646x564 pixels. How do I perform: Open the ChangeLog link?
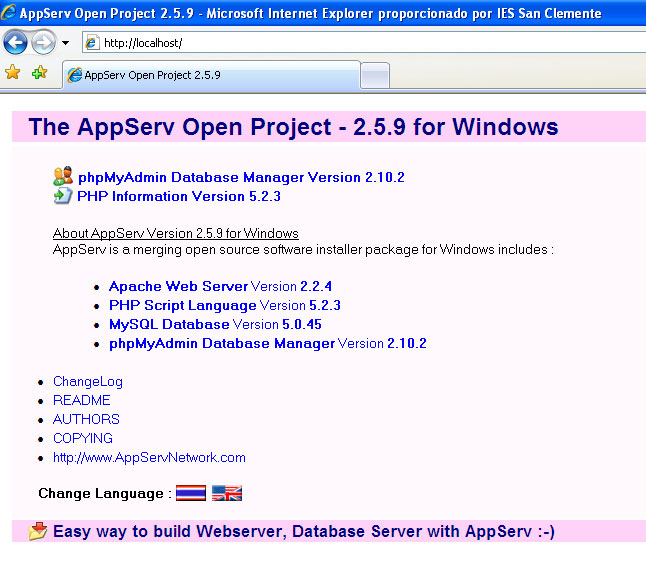click(88, 381)
